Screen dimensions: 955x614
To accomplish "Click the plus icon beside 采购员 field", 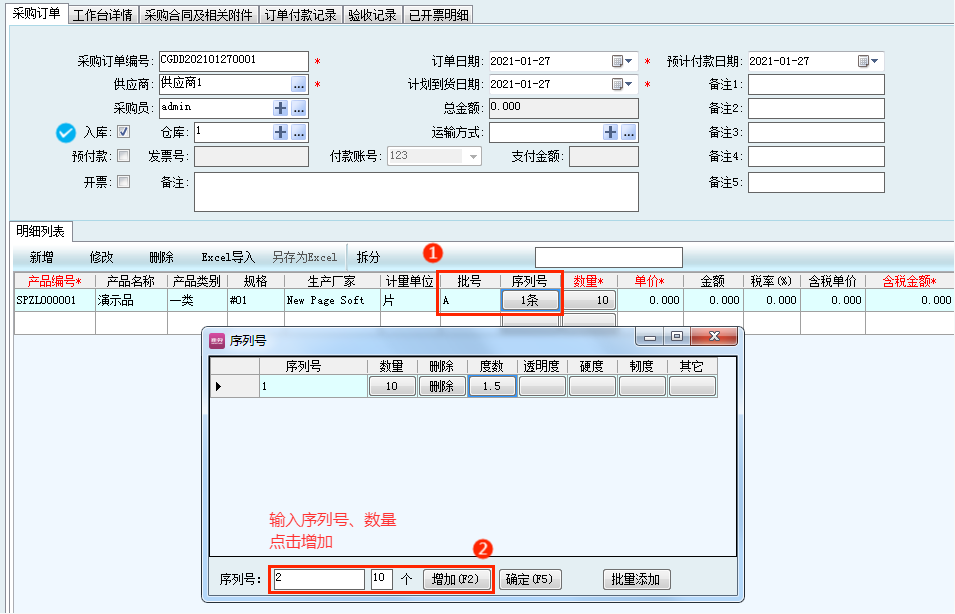I will tap(281, 108).
